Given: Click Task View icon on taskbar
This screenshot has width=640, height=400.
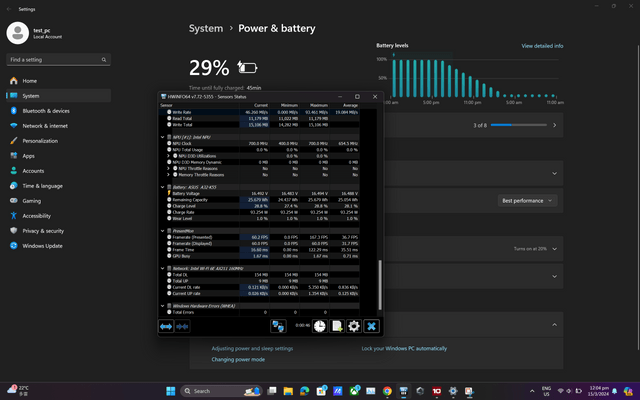Looking at the screenshot, I should 271,391.
